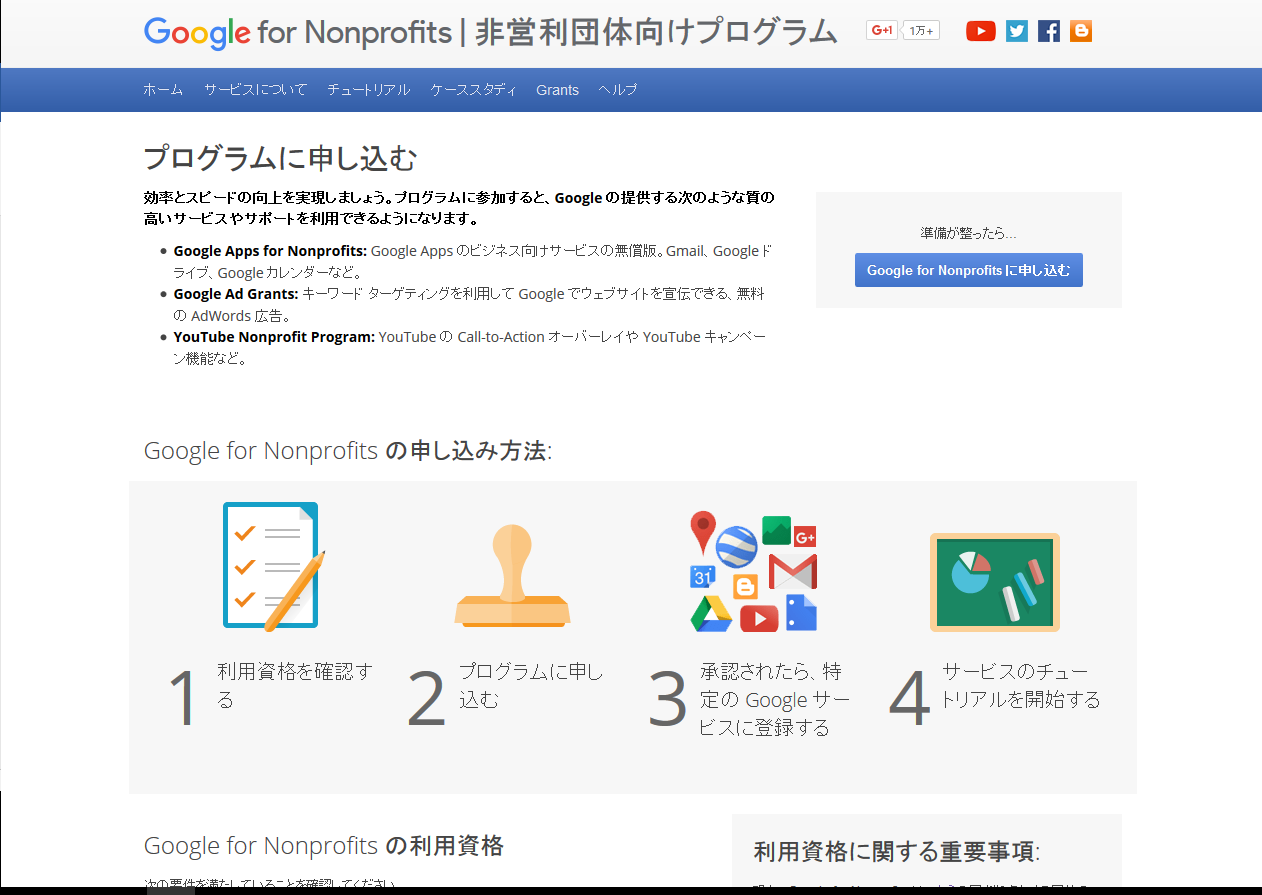Click the Google for Nonprofits の利用資格 heading
The image size is (1262, 895).
click(x=324, y=846)
